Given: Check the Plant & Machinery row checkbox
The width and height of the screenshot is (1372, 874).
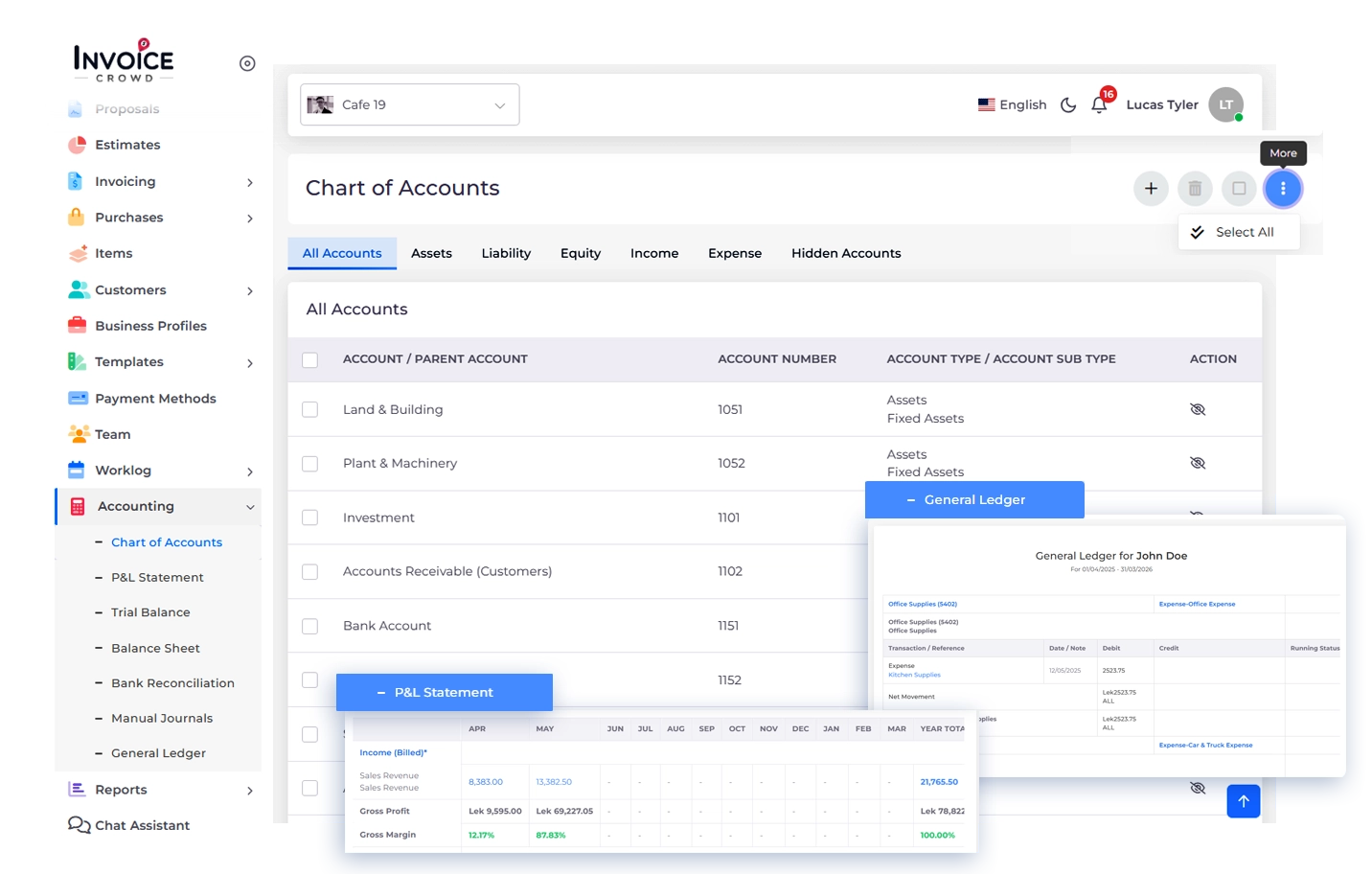Looking at the screenshot, I should (x=309, y=464).
